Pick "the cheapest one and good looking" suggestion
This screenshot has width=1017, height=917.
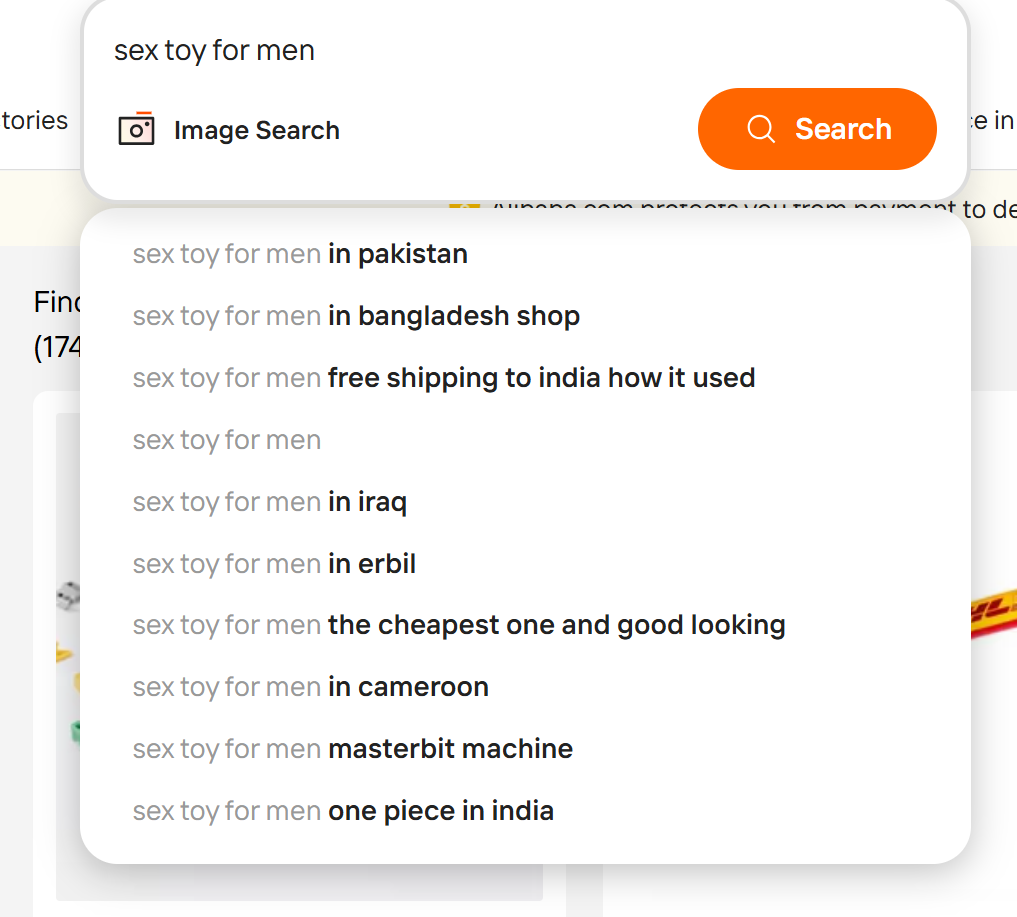pyautogui.click(x=459, y=626)
